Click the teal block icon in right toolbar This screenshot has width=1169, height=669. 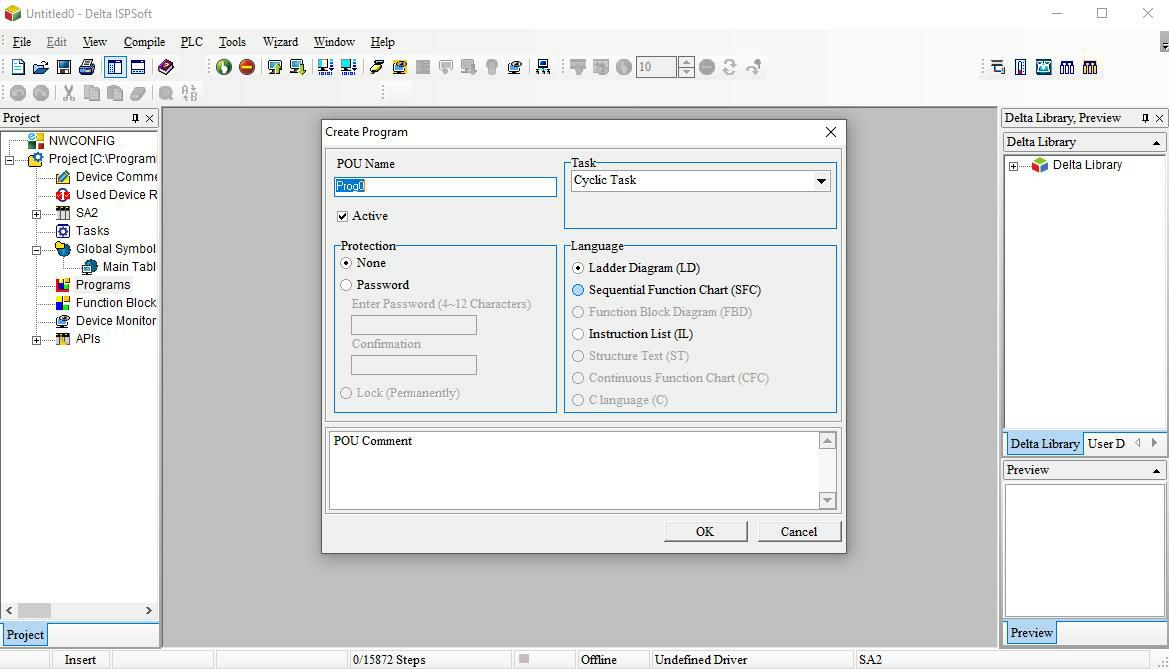[x=1044, y=67]
